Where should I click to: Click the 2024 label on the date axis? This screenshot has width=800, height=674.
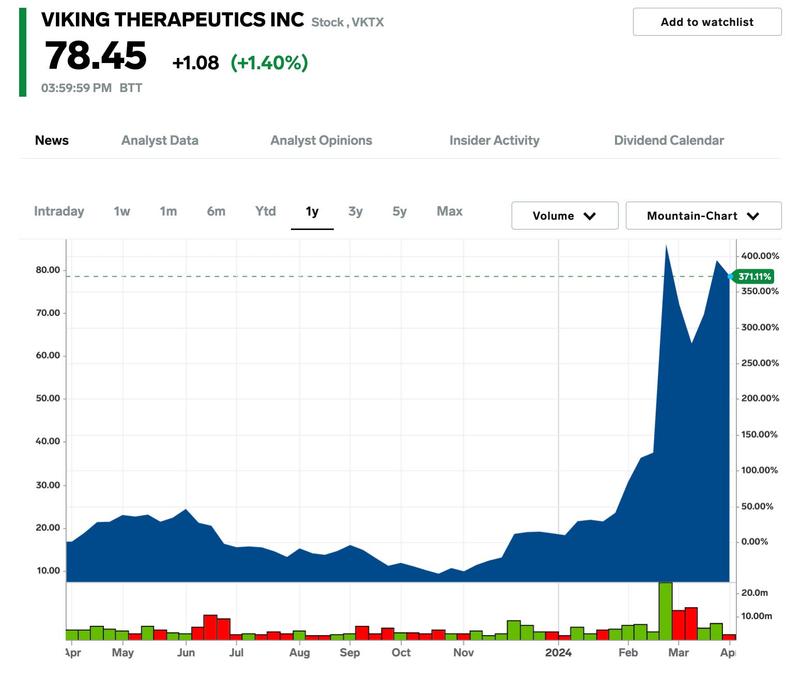pos(558,653)
